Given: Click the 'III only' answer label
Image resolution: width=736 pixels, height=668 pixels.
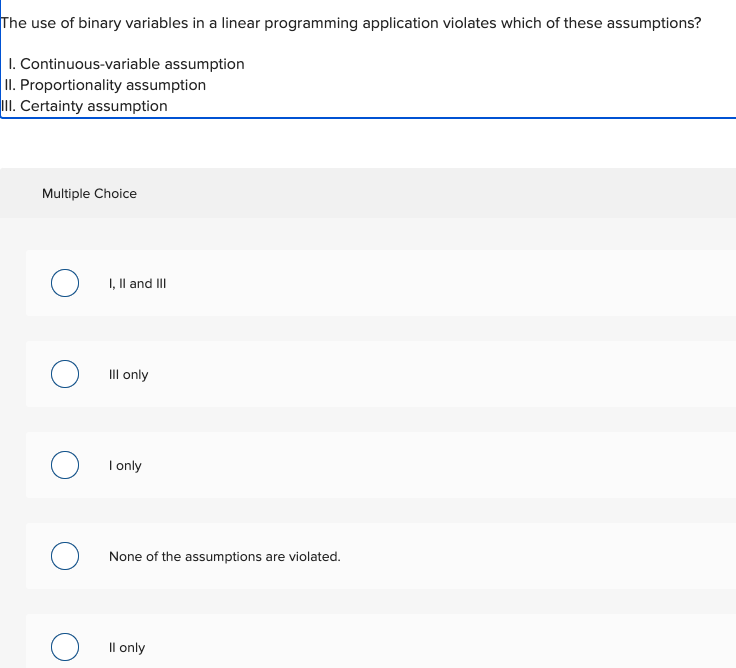Looking at the screenshot, I should tap(129, 375).
